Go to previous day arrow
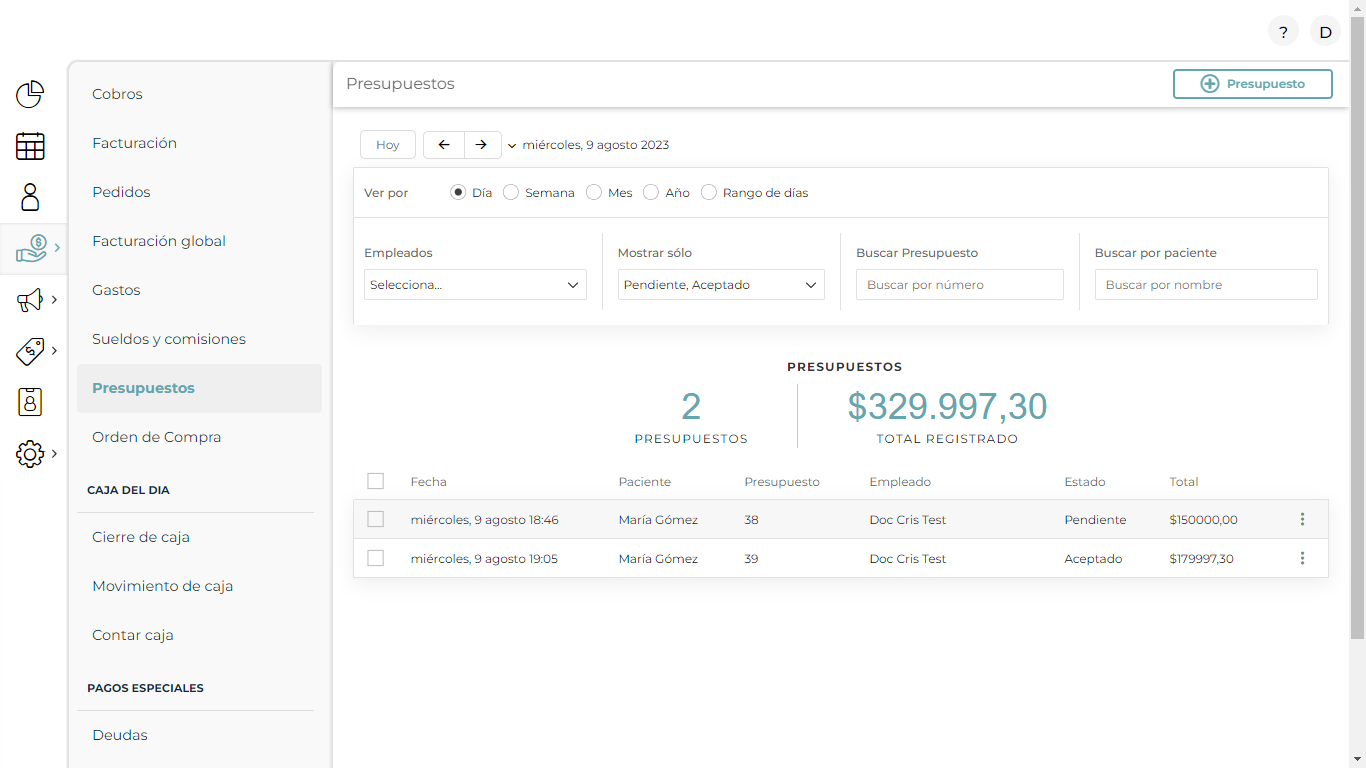 click(444, 145)
